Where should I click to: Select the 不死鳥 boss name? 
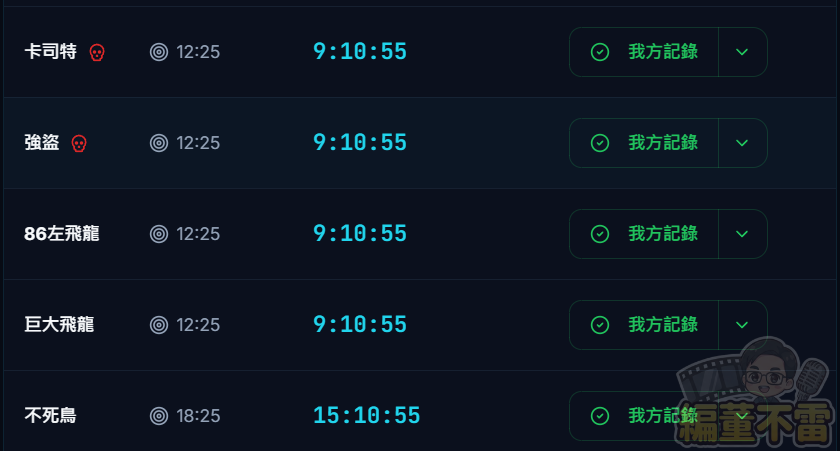pyautogui.click(x=50, y=416)
